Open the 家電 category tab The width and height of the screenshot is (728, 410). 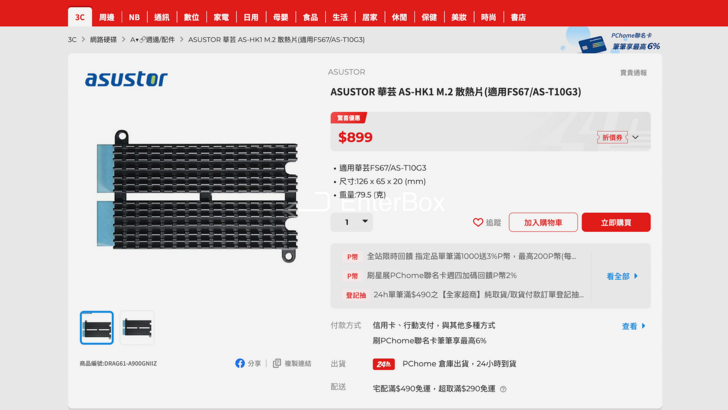221,17
